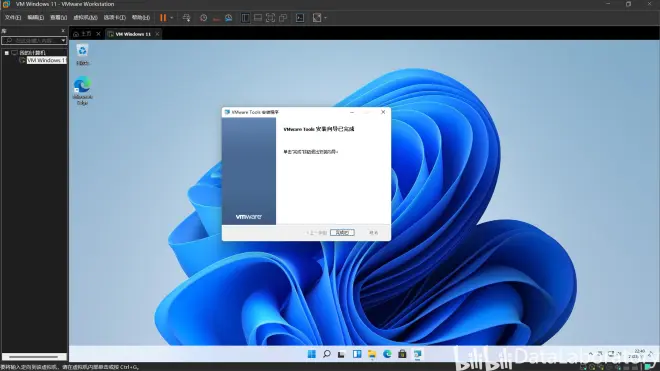The image size is (660, 371).
Task: Toggle the thumbnail bar view icon
Action: point(258,18)
